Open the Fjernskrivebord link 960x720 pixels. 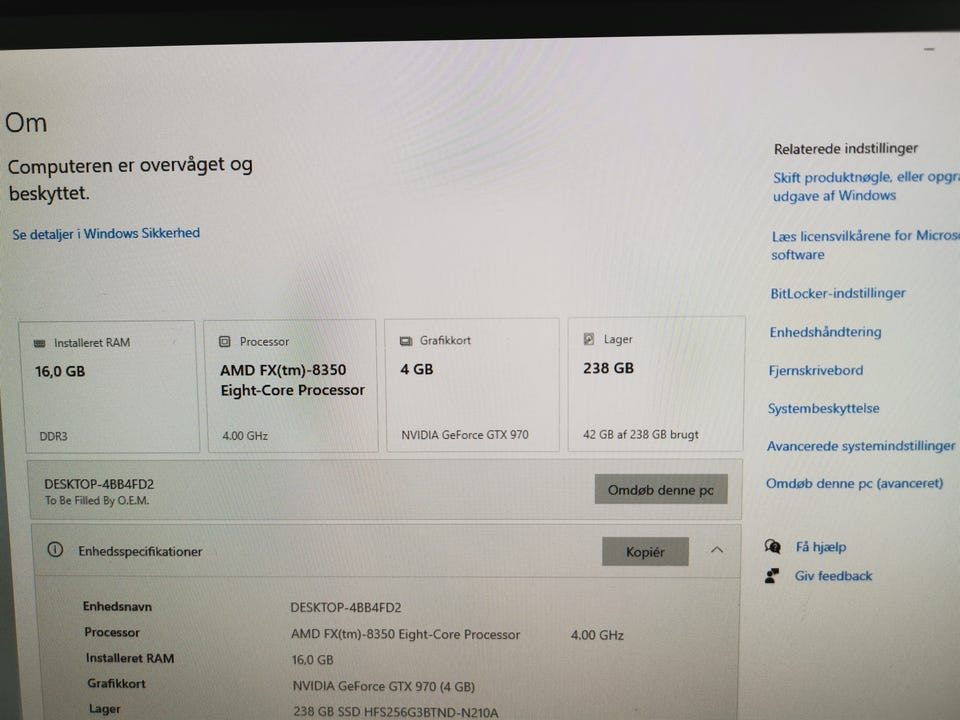tap(816, 370)
